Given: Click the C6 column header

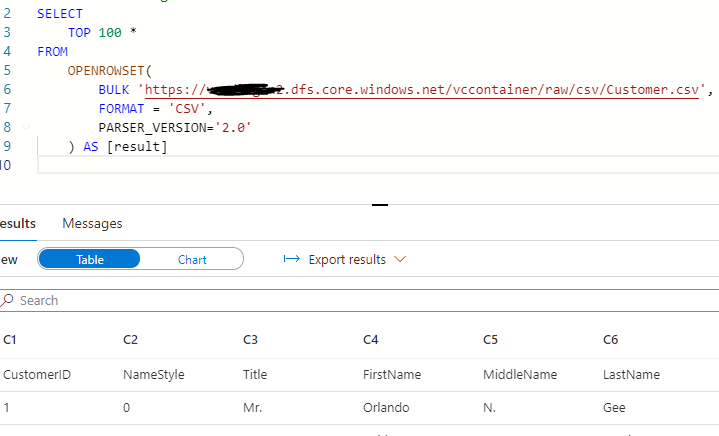Looking at the screenshot, I should tap(610, 340).
